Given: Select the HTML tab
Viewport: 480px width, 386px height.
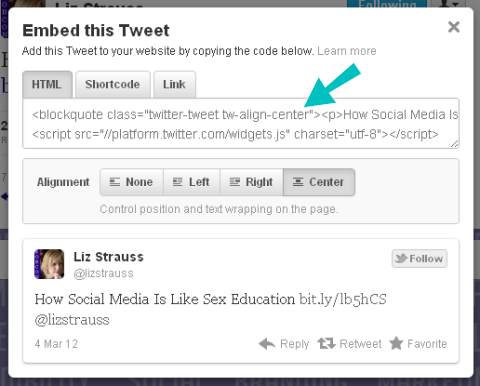Looking at the screenshot, I should tap(47, 84).
